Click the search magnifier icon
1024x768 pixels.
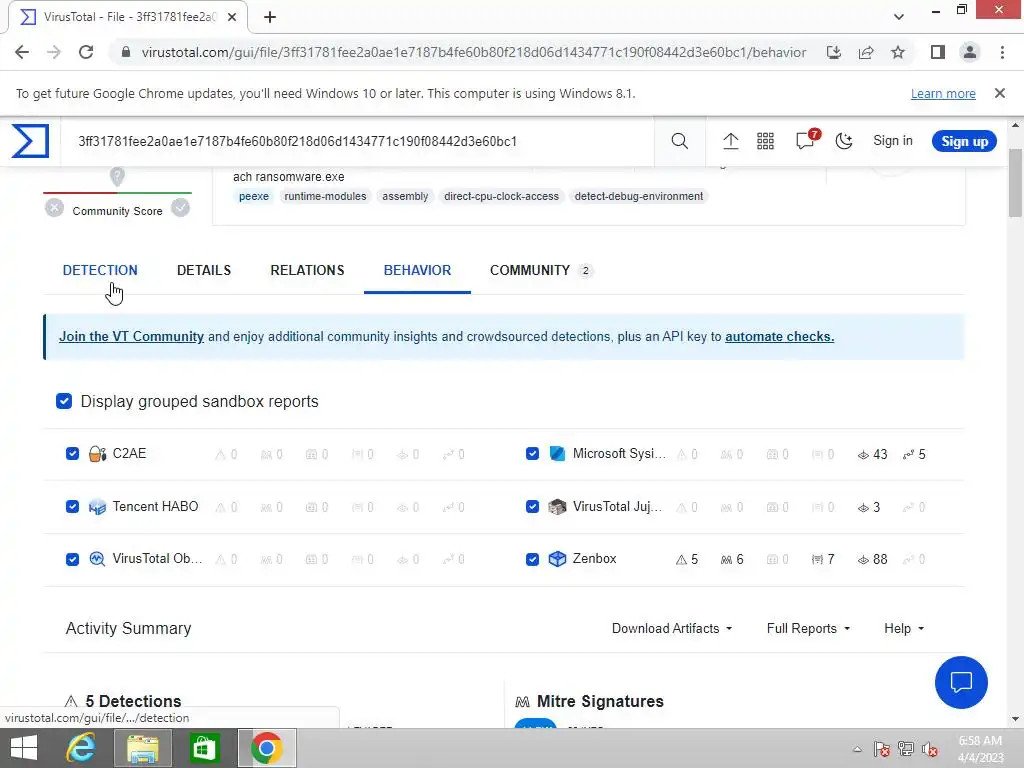pos(679,141)
